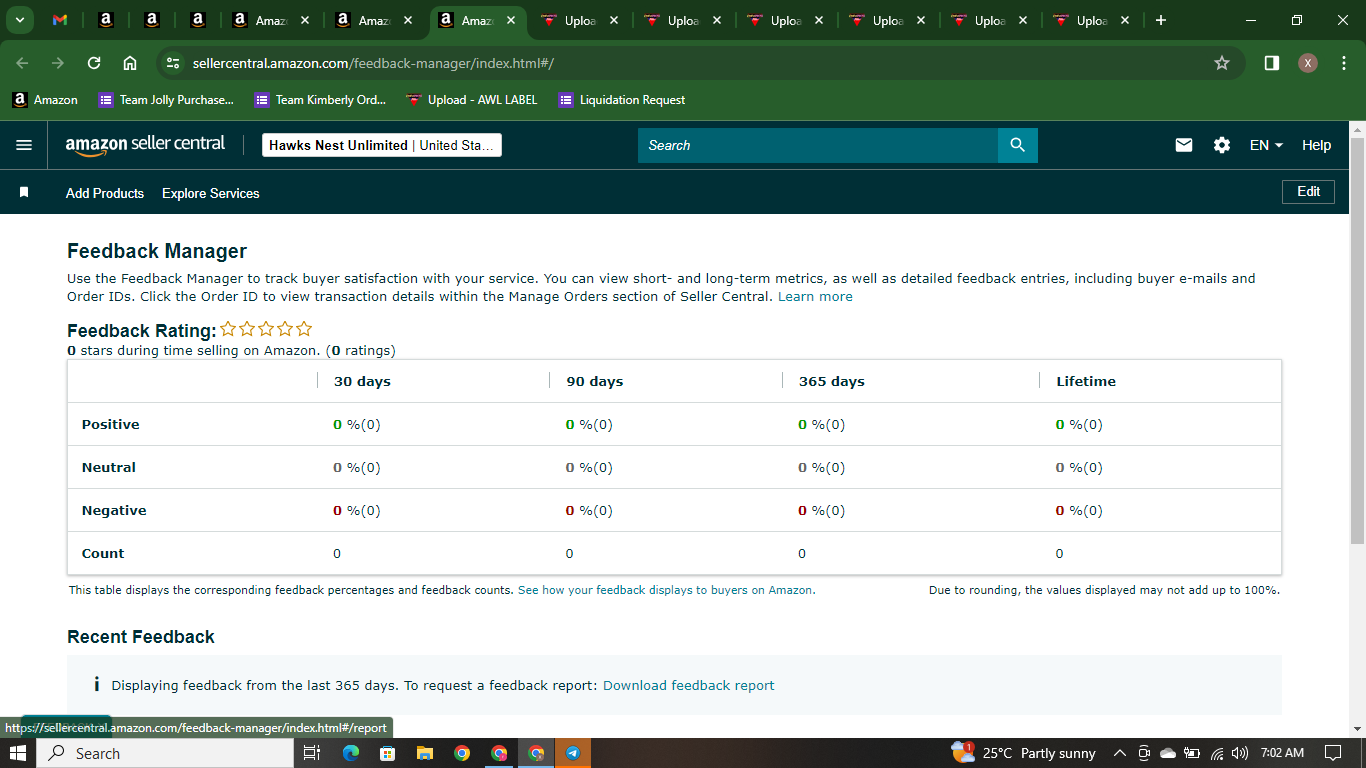Open the Amazon bookmark
The image size is (1366, 768).
point(45,100)
